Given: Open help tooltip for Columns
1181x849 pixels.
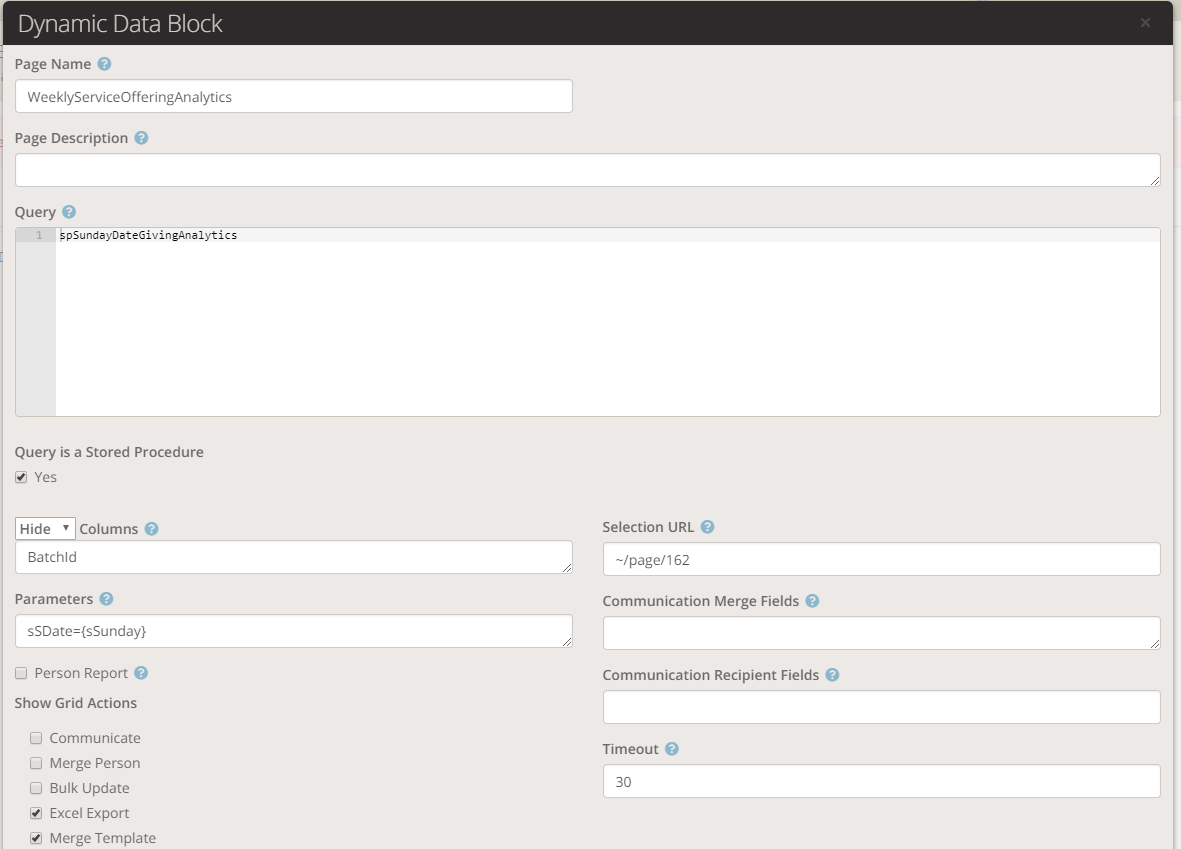Looking at the screenshot, I should coord(151,529).
